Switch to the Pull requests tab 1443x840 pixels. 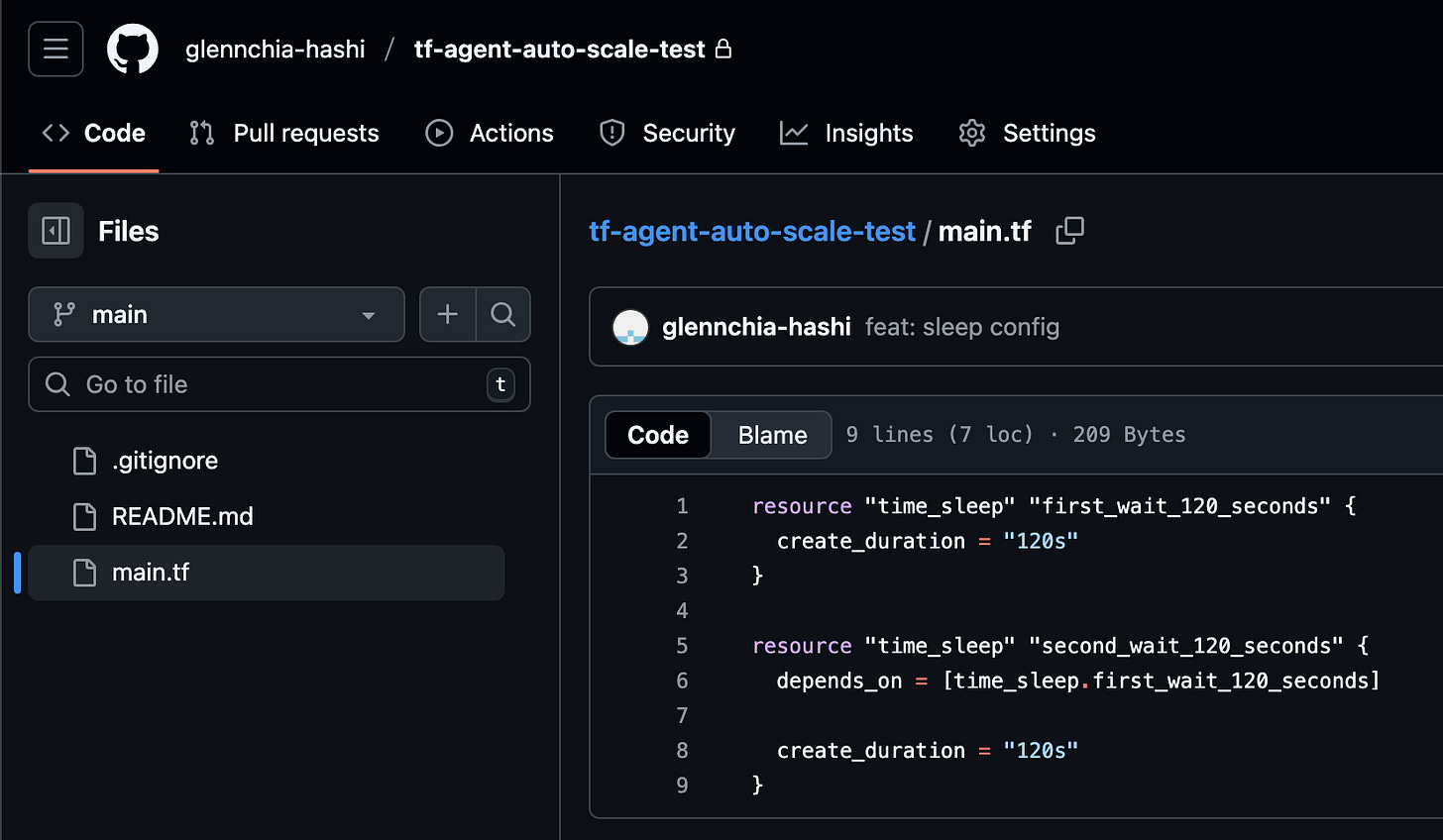pyautogui.click(x=283, y=133)
